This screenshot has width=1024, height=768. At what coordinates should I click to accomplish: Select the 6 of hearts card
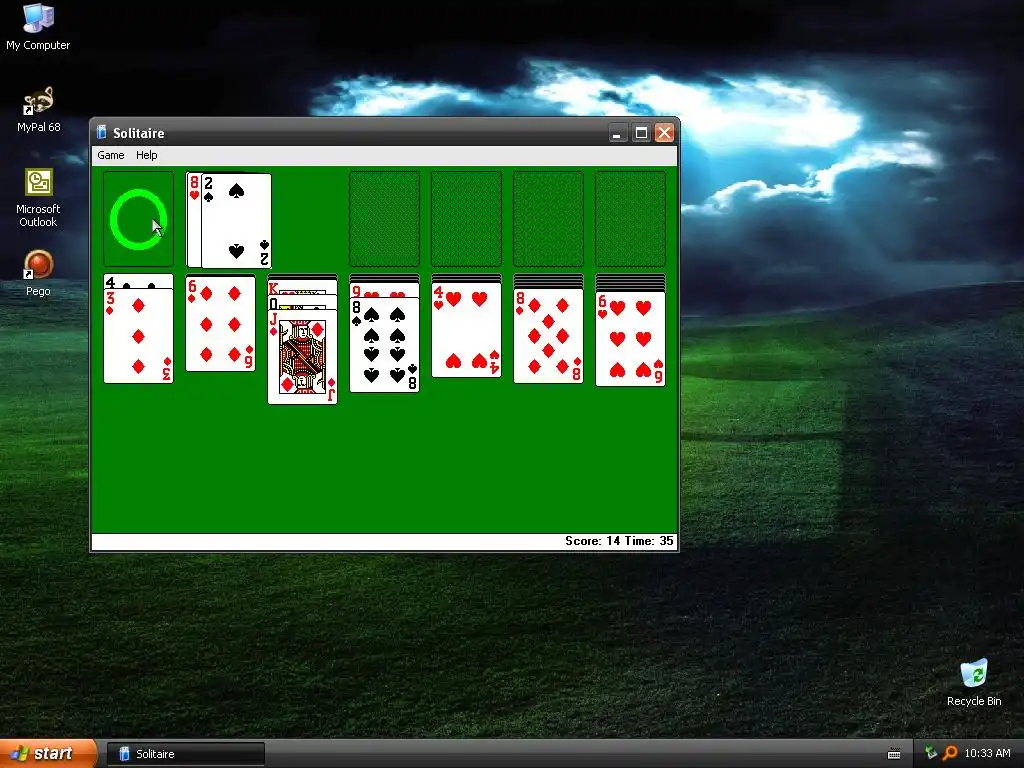[x=630, y=339]
